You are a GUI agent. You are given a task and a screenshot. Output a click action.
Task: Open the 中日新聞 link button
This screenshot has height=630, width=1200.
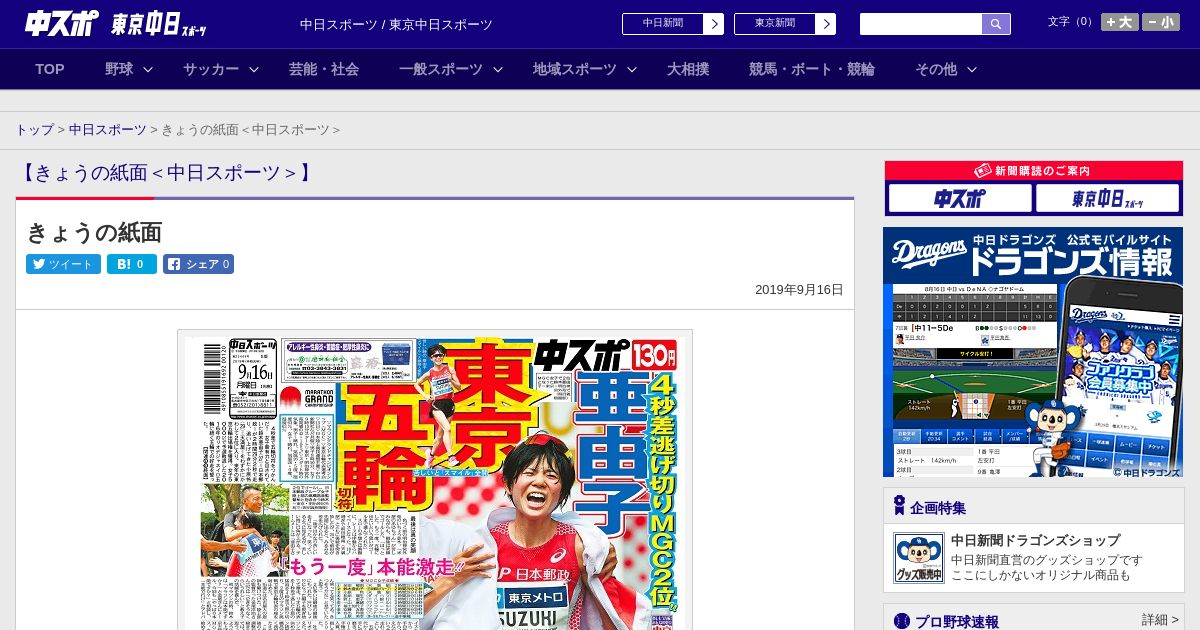[663, 24]
